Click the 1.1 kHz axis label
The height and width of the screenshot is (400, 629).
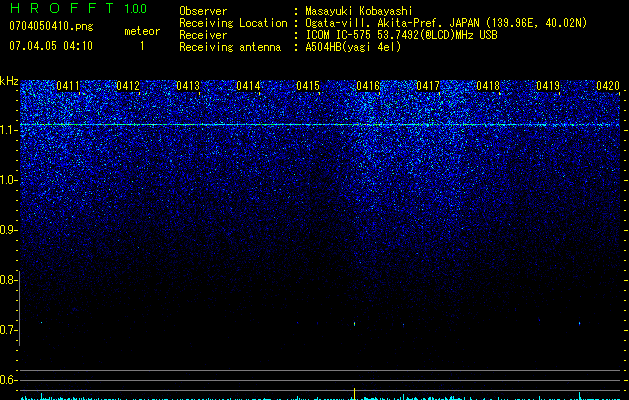(8, 130)
